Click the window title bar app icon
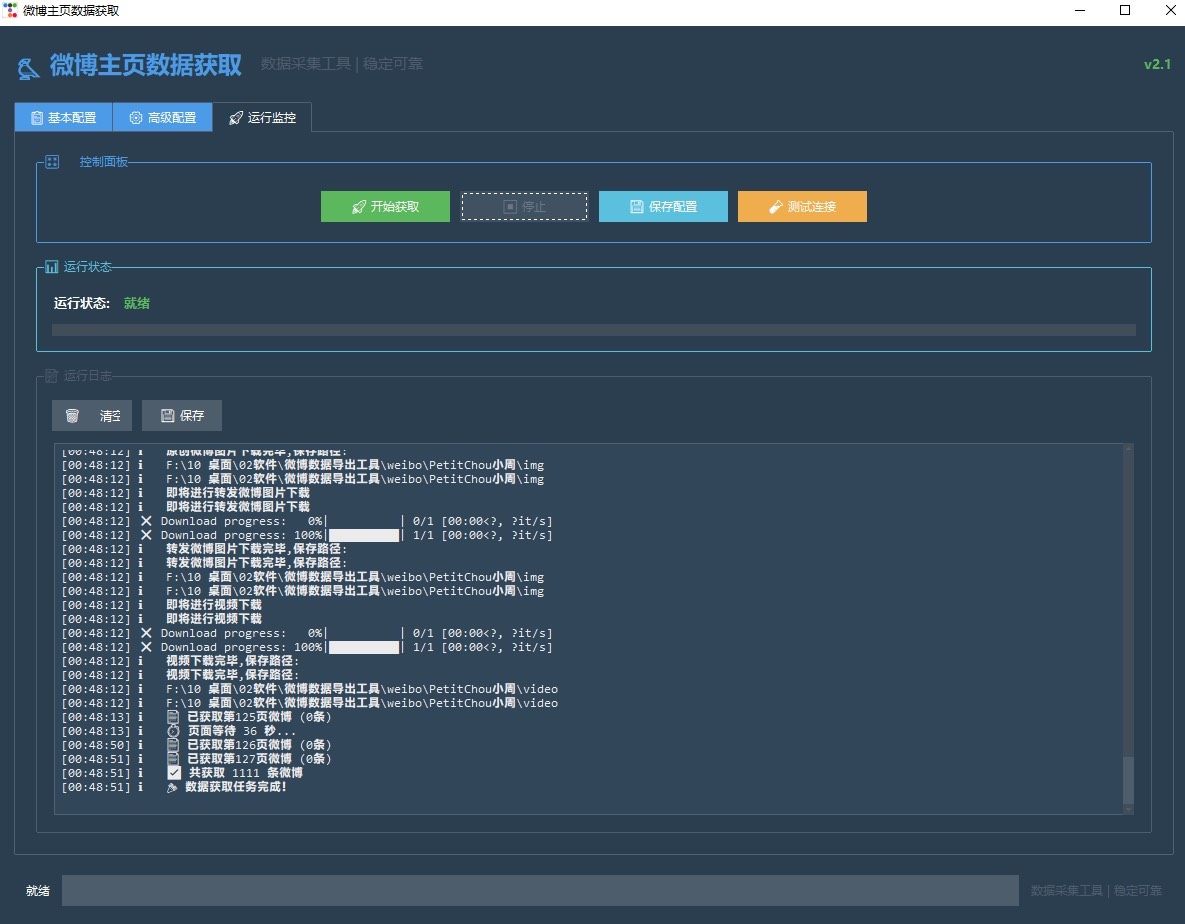This screenshot has height=924, width=1185. [11, 11]
